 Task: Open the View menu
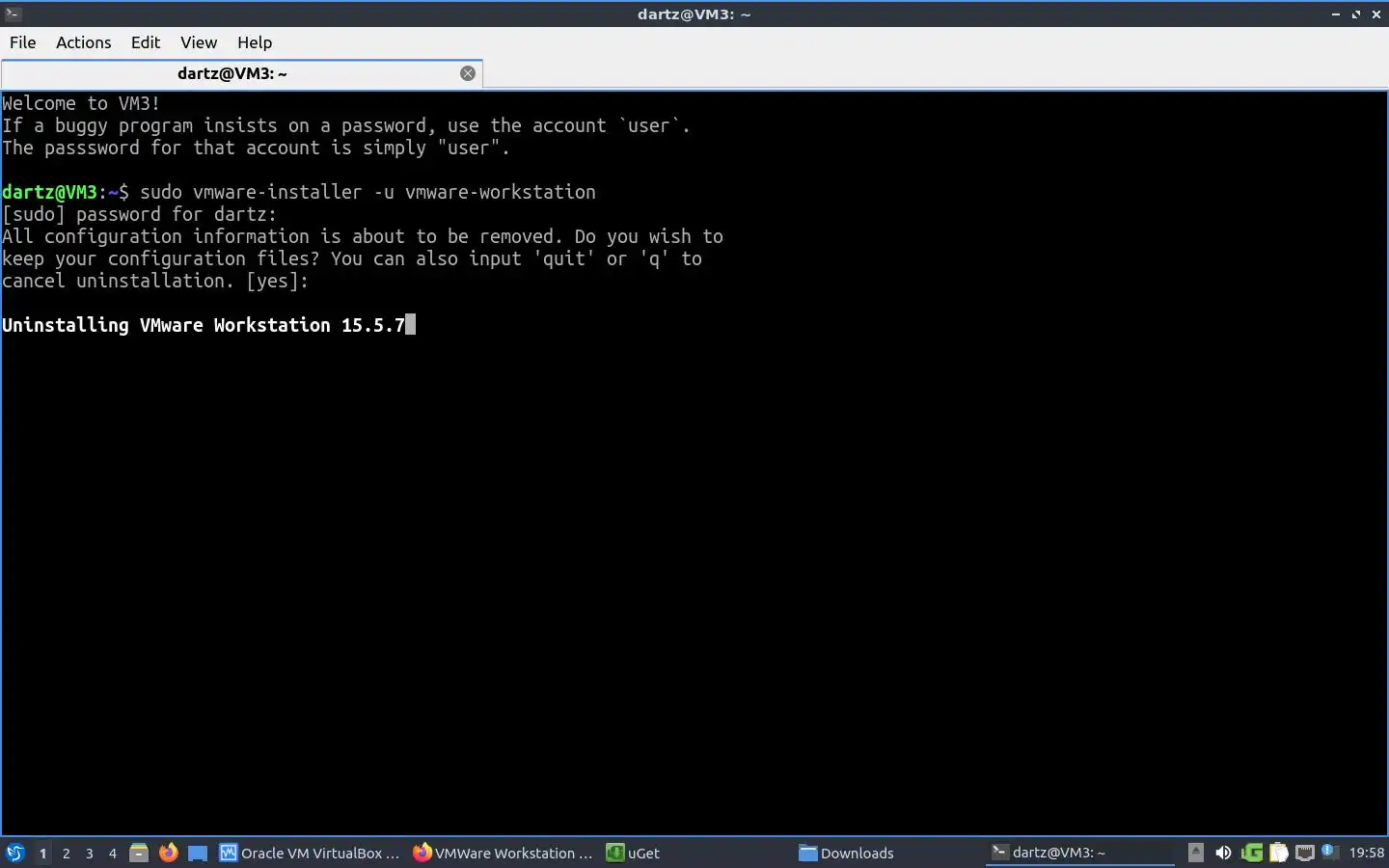click(199, 42)
